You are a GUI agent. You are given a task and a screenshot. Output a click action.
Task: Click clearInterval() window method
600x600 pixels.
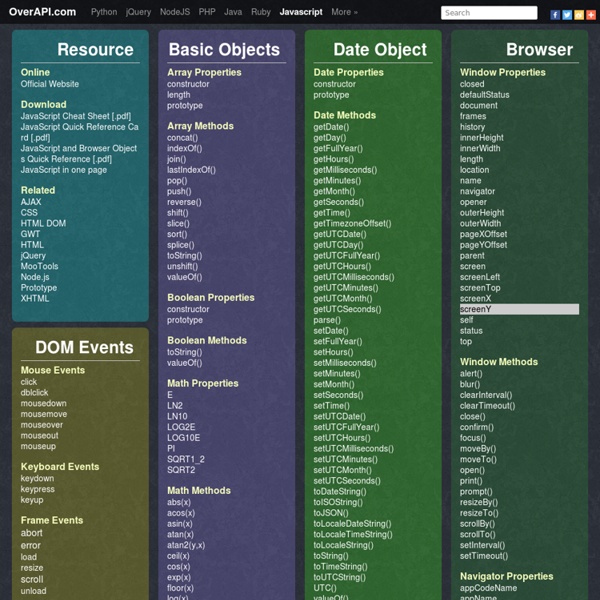(x=486, y=395)
